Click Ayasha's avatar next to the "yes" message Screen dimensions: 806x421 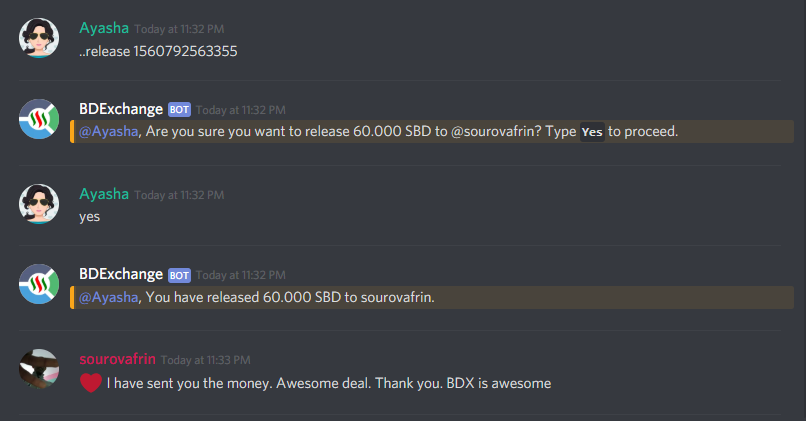click(39, 204)
